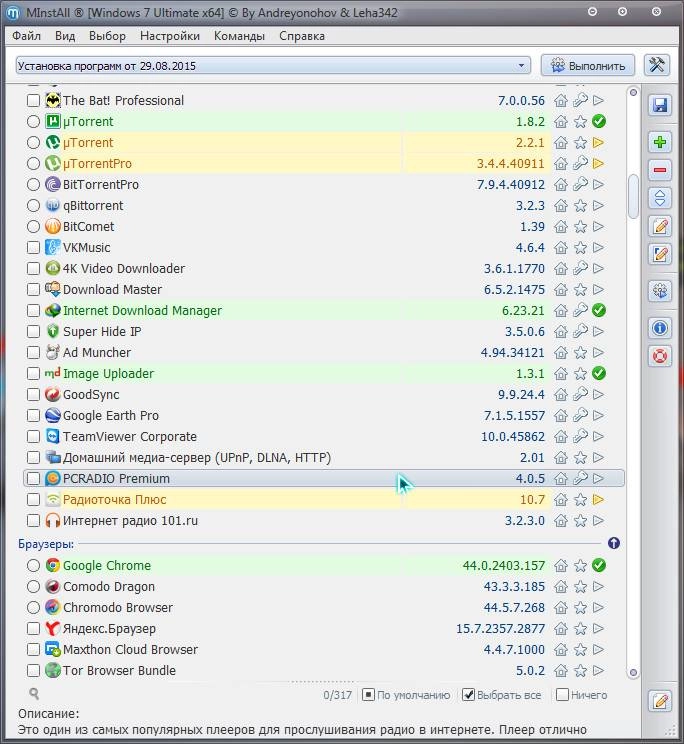Select the BitComet radio button
The width and height of the screenshot is (684, 744).
33,226
